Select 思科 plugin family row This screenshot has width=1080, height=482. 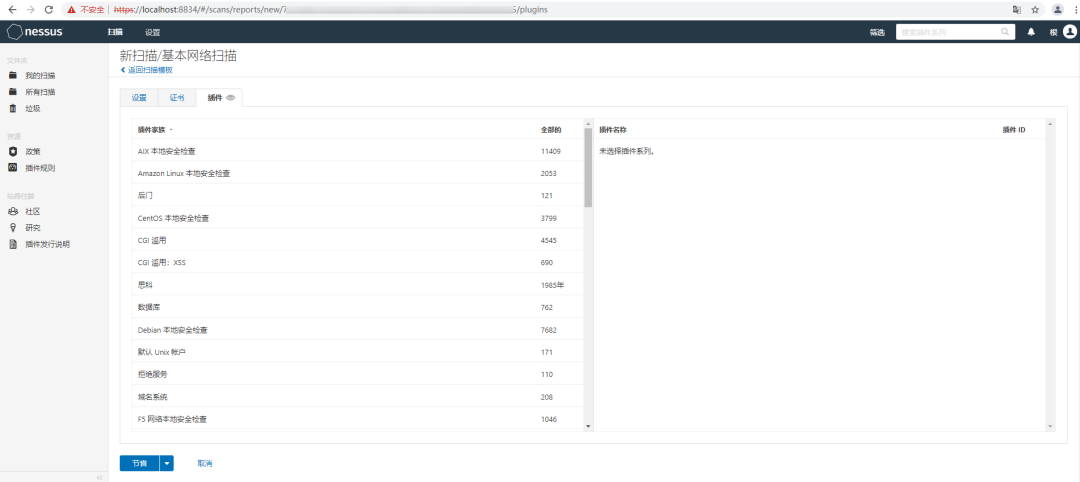357,285
